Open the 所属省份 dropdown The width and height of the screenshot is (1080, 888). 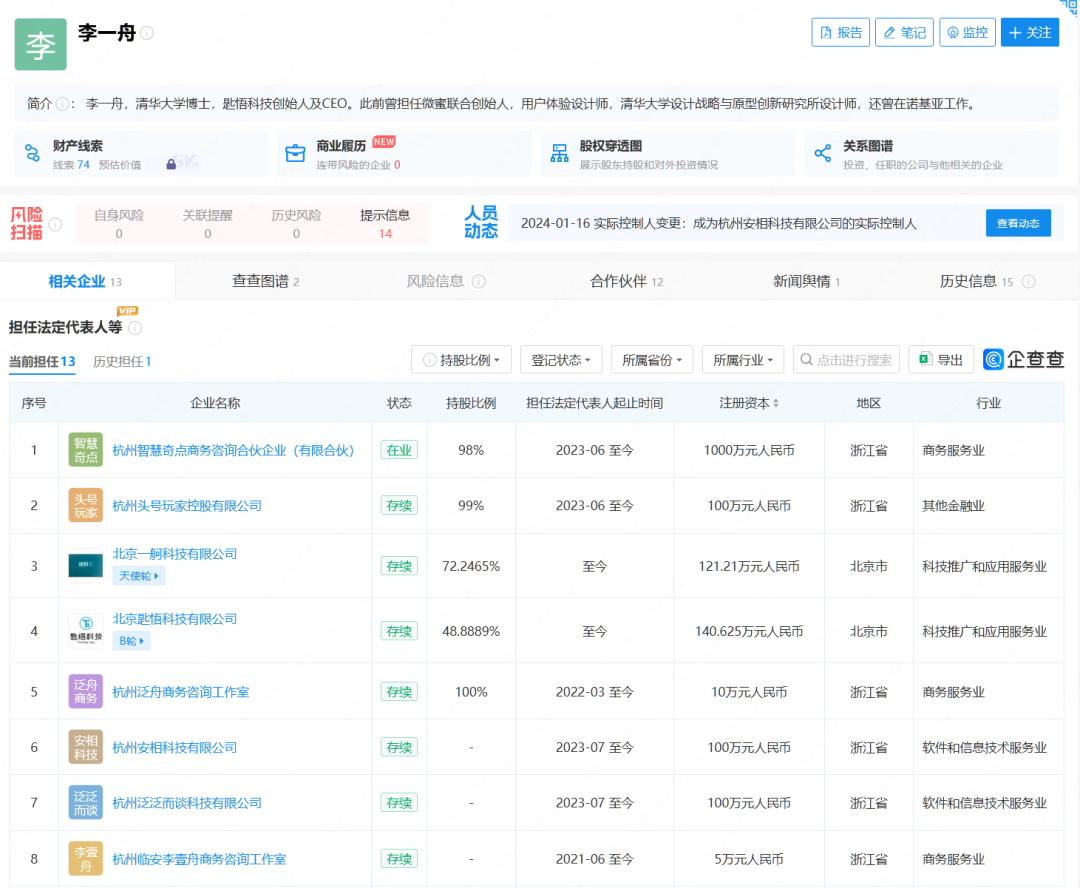click(x=652, y=360)
